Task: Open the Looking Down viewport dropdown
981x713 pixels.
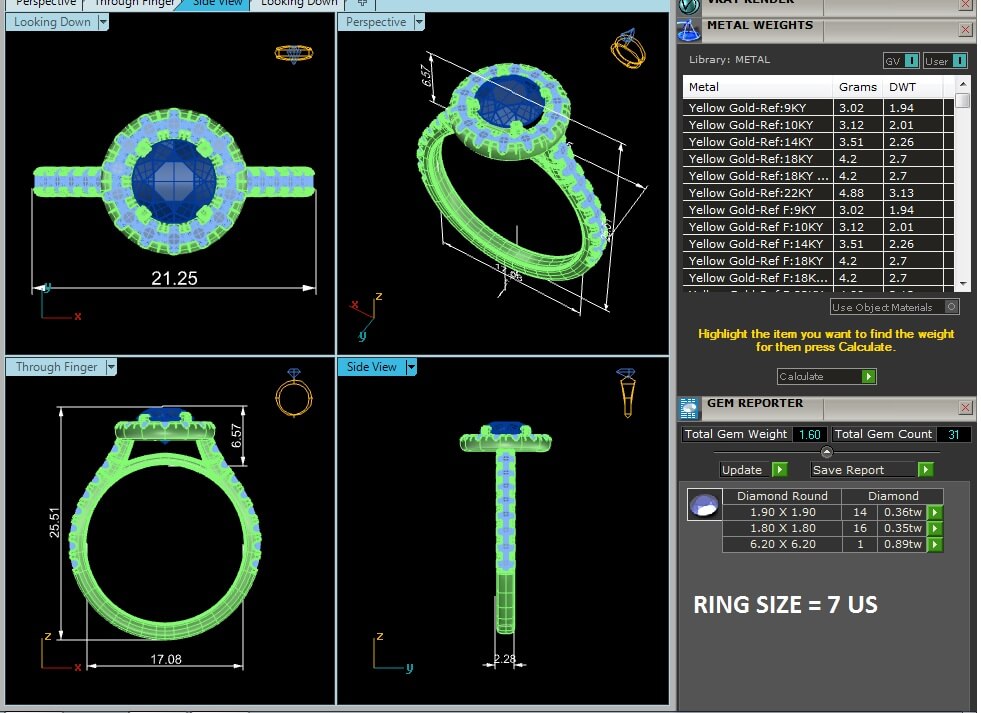Action: (103, 22)
